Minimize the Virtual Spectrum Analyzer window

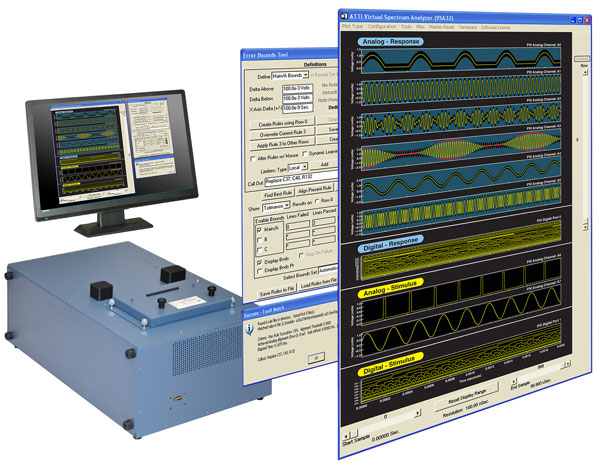573,20
